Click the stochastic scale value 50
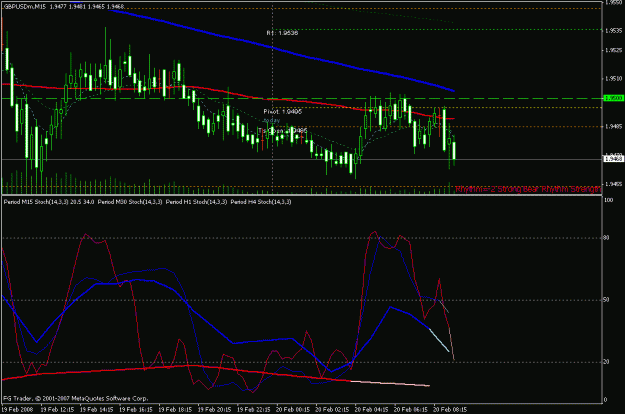This screenshot has height=414, width=625. tap(607, 300)
